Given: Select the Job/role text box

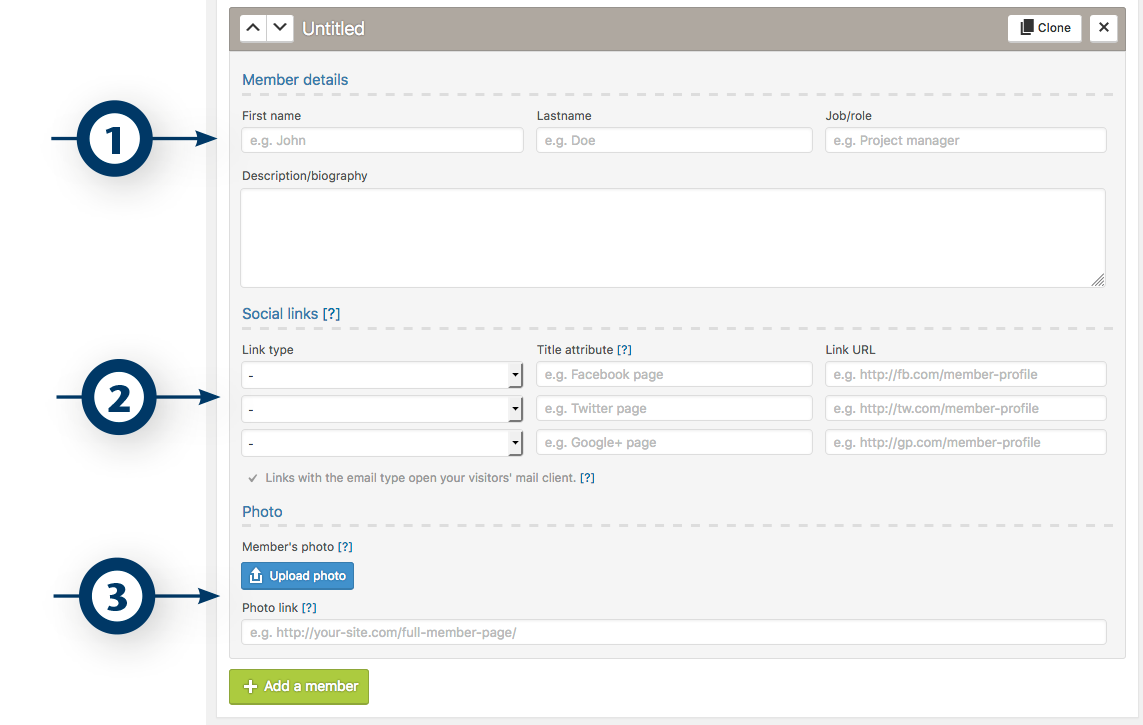Looking at the screenshot, I should (x=965, y=141).
